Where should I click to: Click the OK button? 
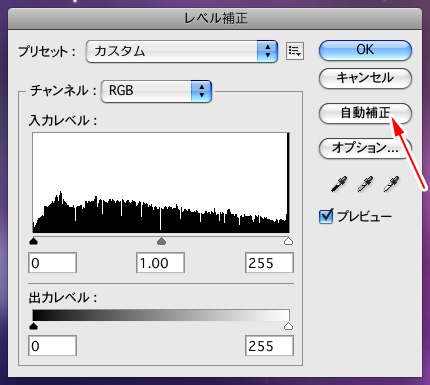click(x=365, y=50)
